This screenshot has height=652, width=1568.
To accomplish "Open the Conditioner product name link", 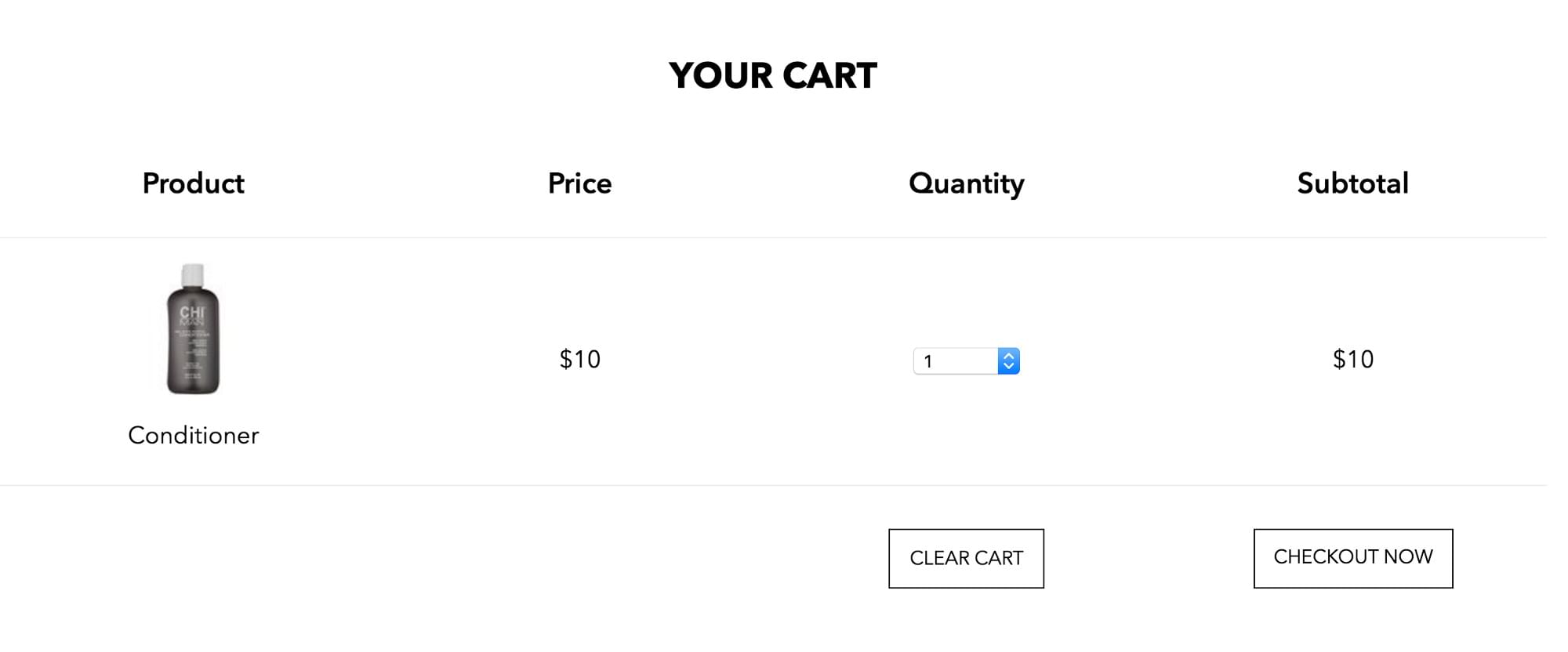I will tap(193, 436).
